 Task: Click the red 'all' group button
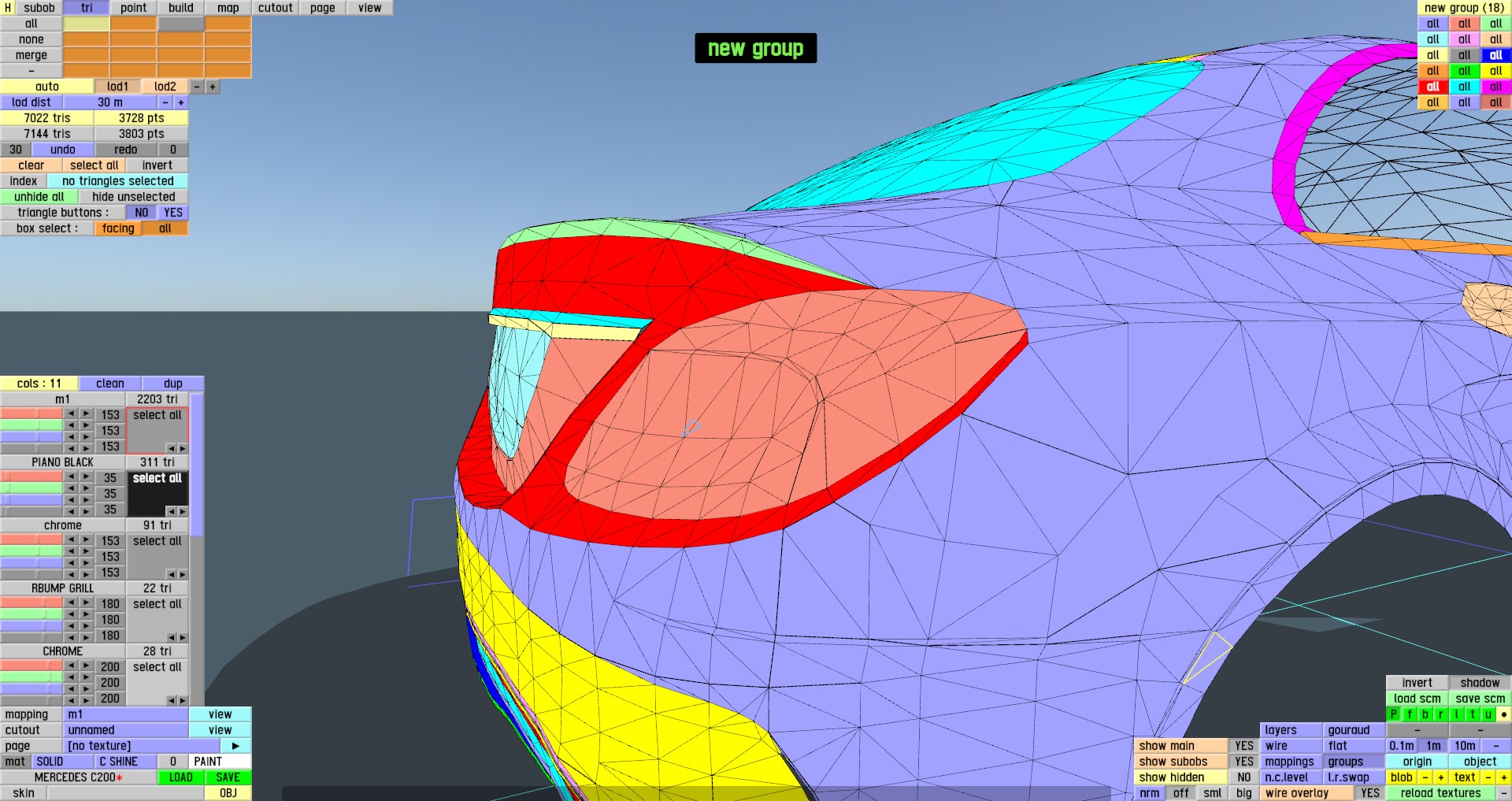click(1433, 87)
